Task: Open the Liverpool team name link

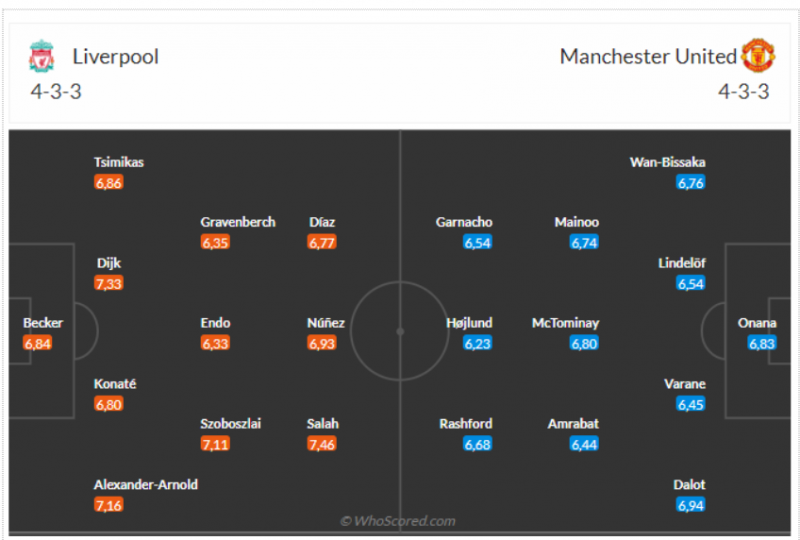Action: (115, 56)
